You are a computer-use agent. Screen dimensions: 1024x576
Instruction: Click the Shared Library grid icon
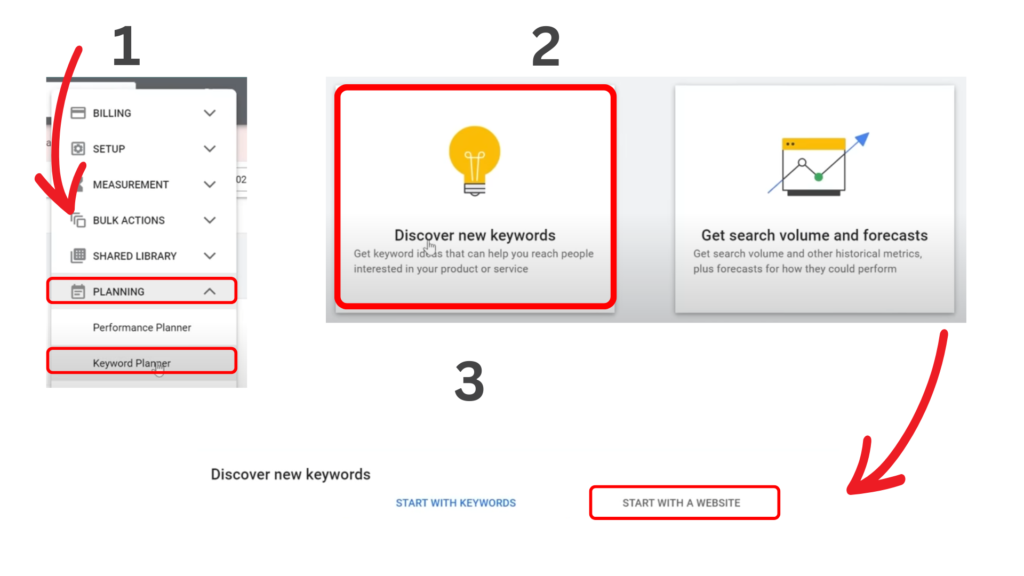[78, 256]
